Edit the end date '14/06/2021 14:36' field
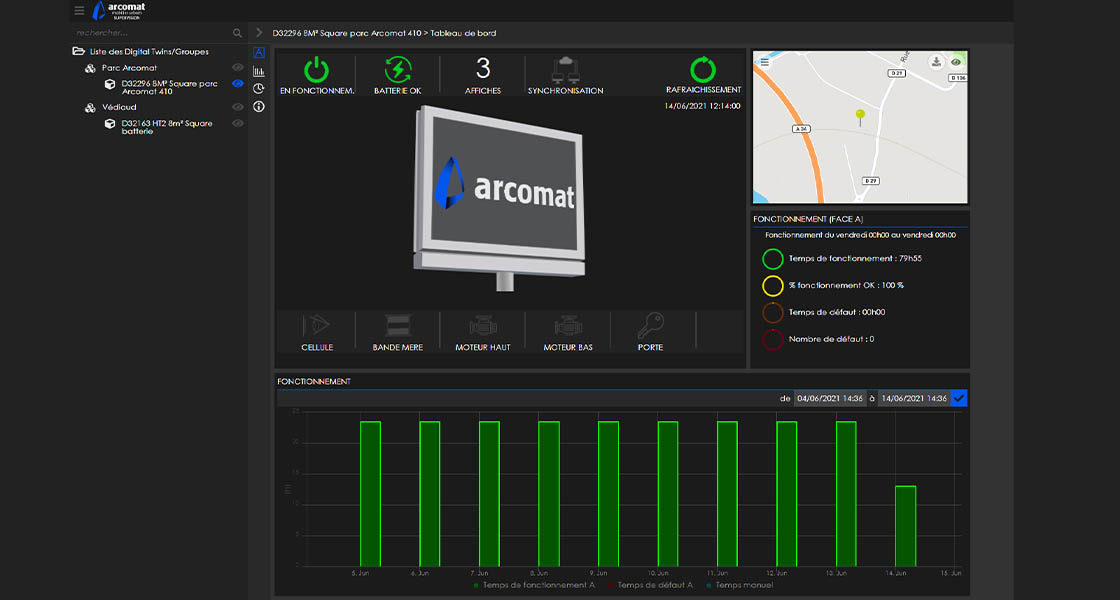The height and width of the screenshot is (600, 1120). (914, 399)
